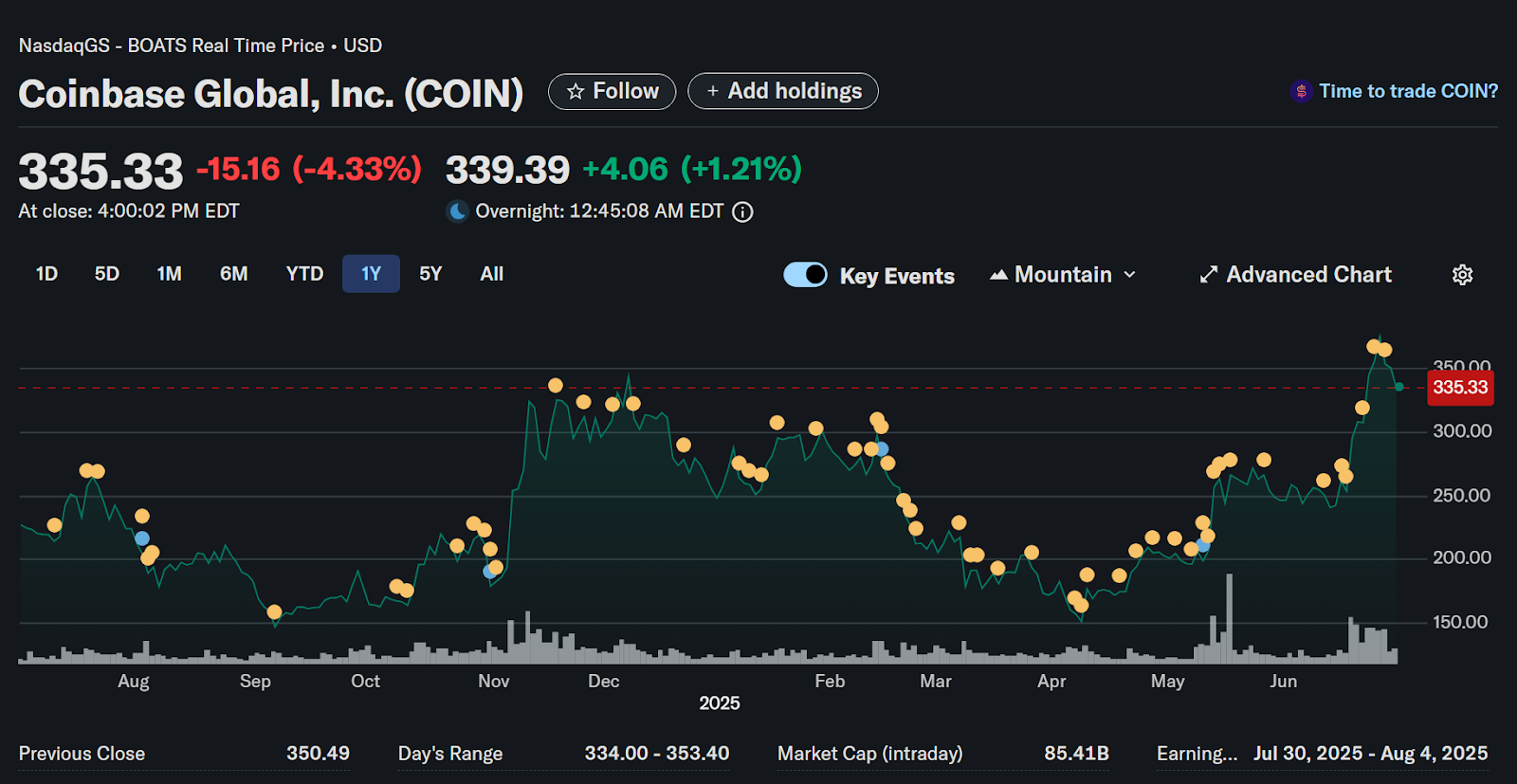Click the blue event marker in late February
The width and height of the screenshot is (1517, 784).
(x=882, y=449)
